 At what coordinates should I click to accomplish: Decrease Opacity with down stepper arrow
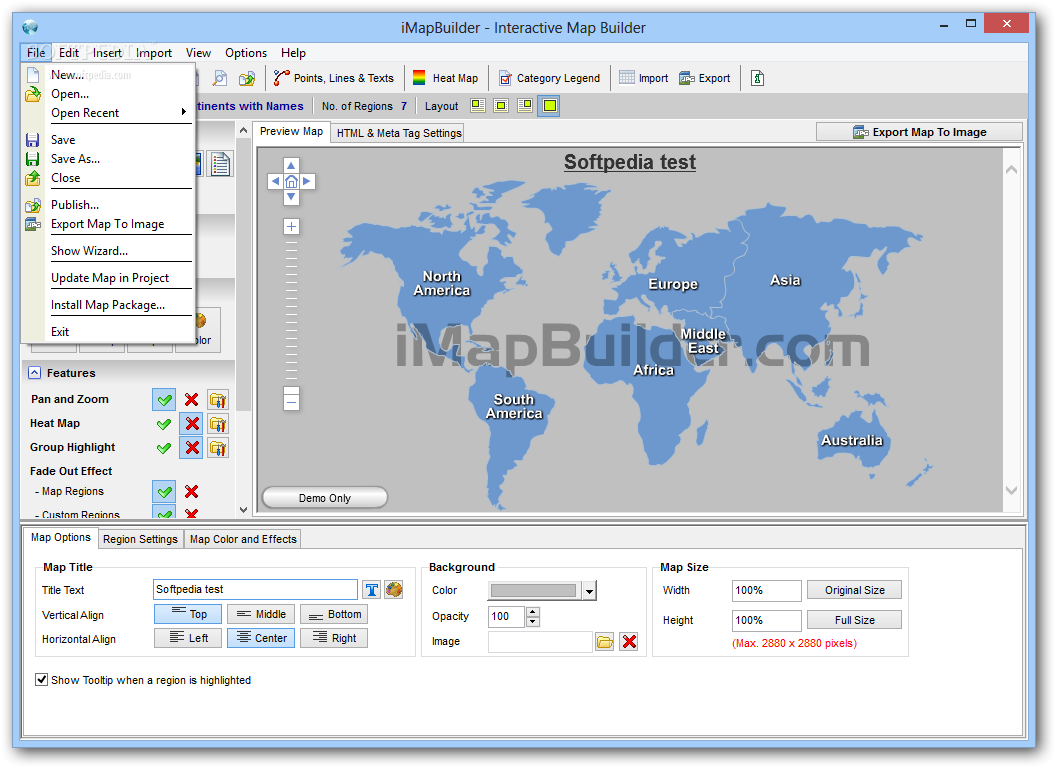pyautogui.click(x=533, y=622)
